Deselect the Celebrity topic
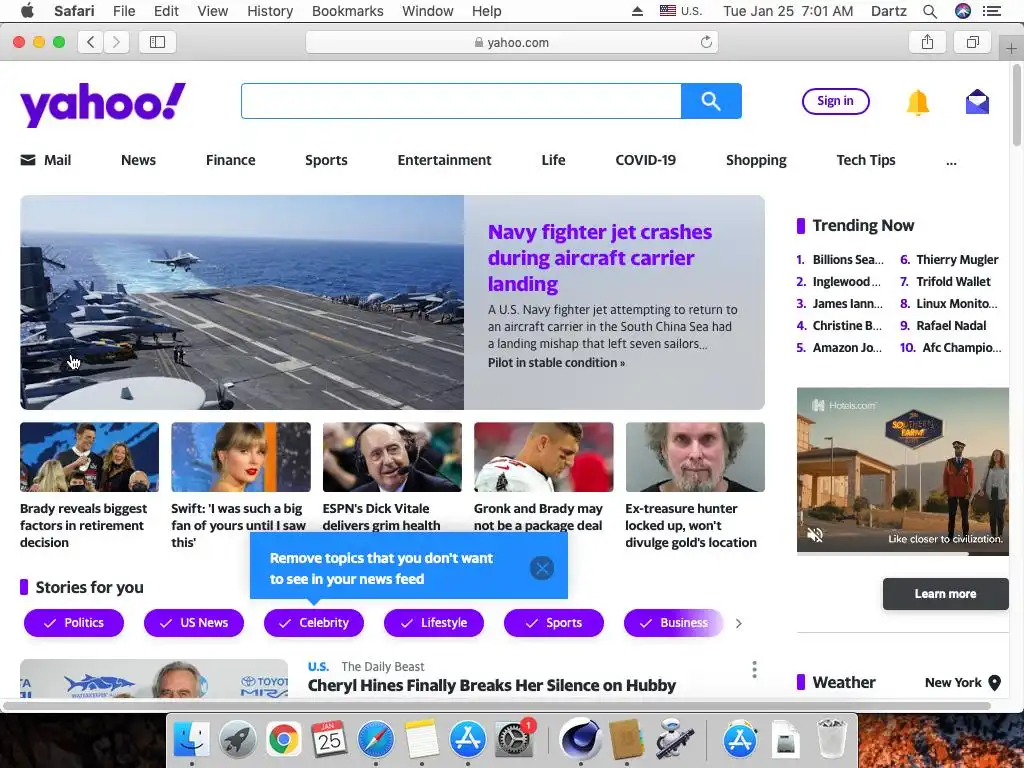The image size is (1024, 768). coord(314,623)
